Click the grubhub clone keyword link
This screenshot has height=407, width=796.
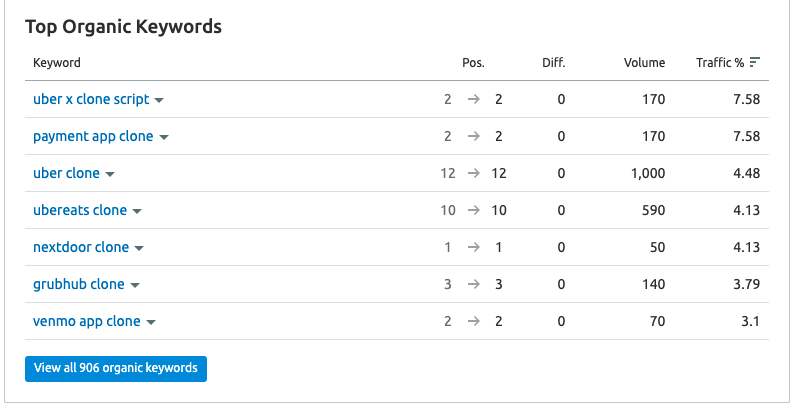pos(79,284)
